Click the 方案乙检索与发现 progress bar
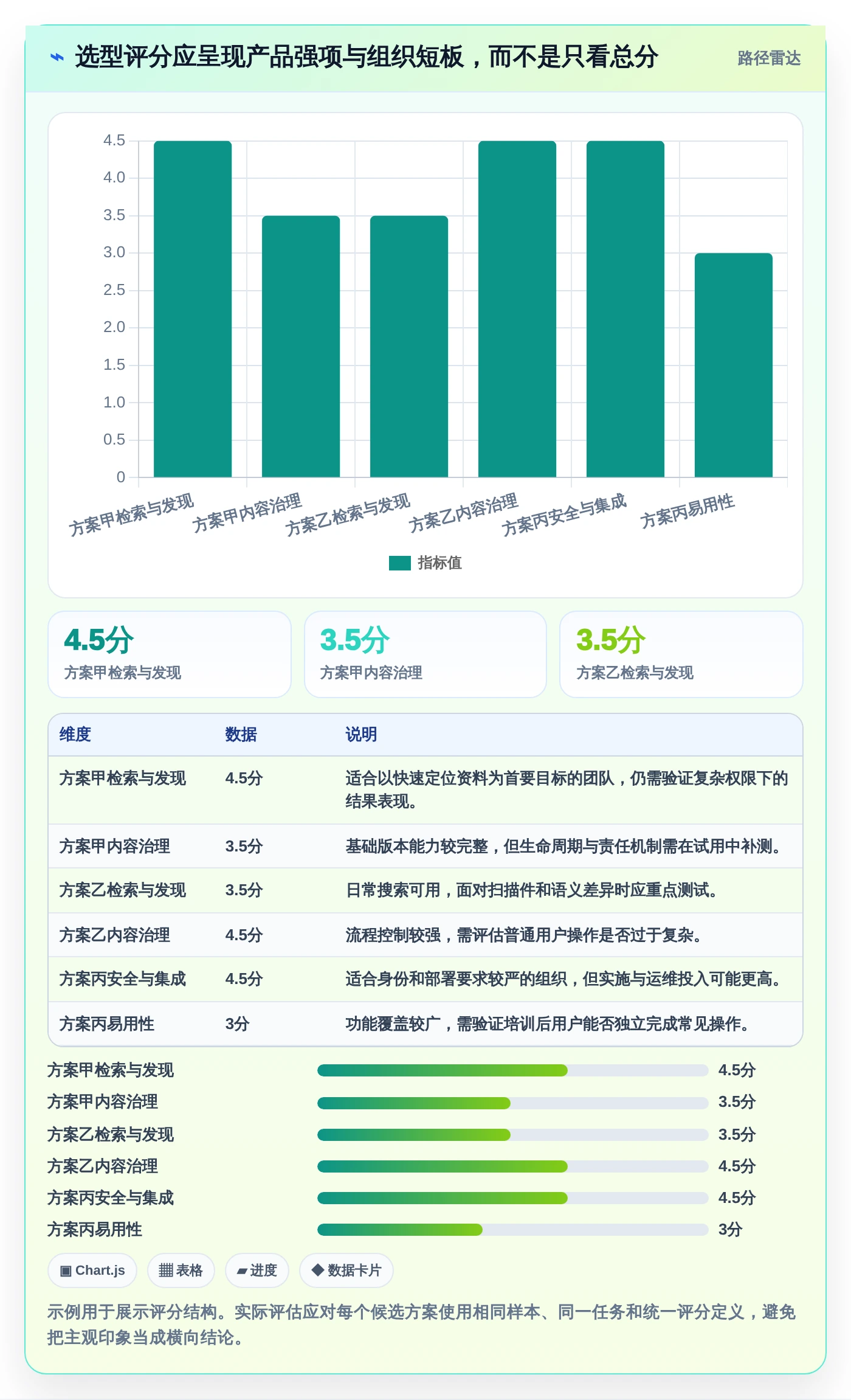This screenshot has width=851, height=1400. [513, 1135]
